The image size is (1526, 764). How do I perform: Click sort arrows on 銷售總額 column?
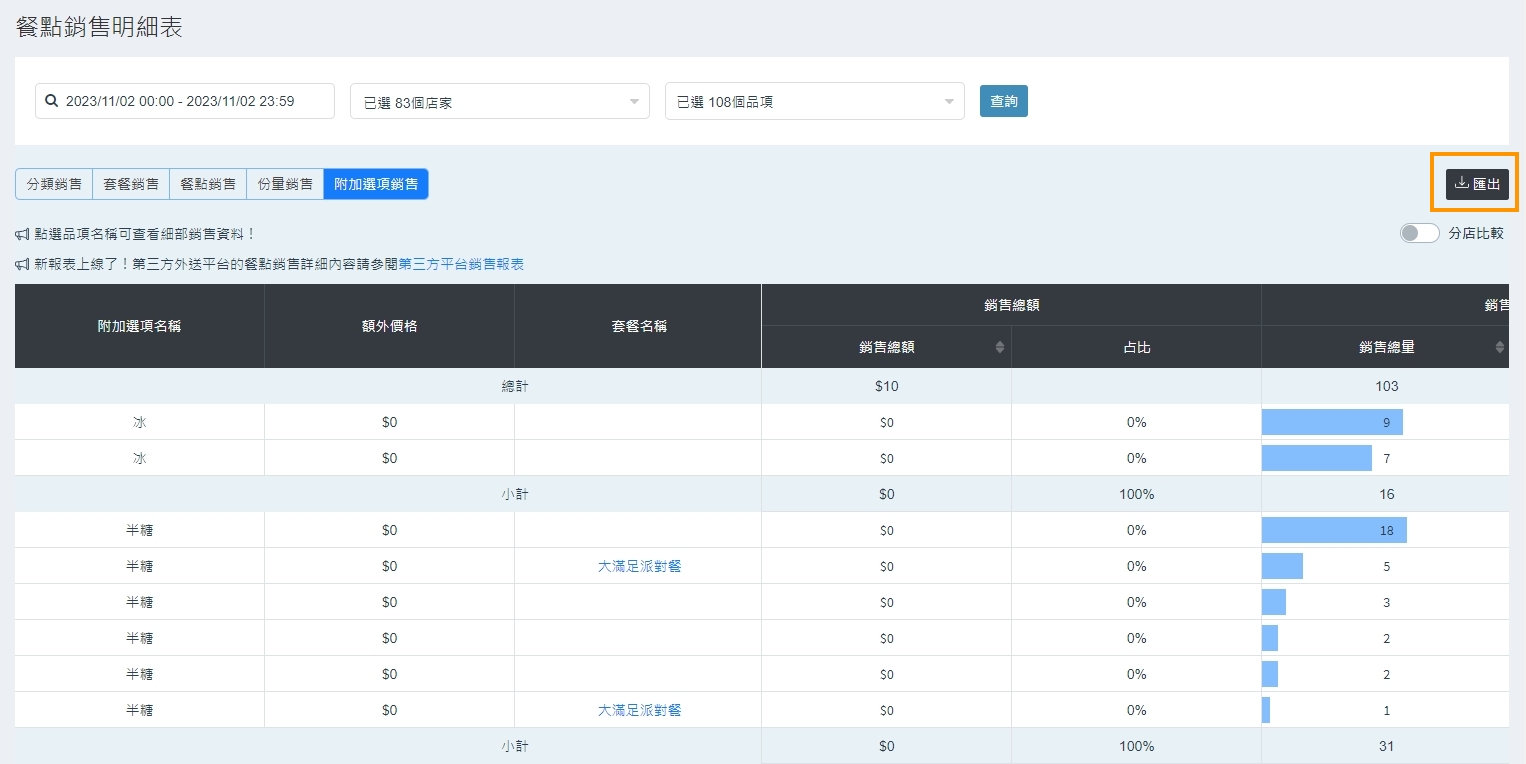tap(1000, 347)
